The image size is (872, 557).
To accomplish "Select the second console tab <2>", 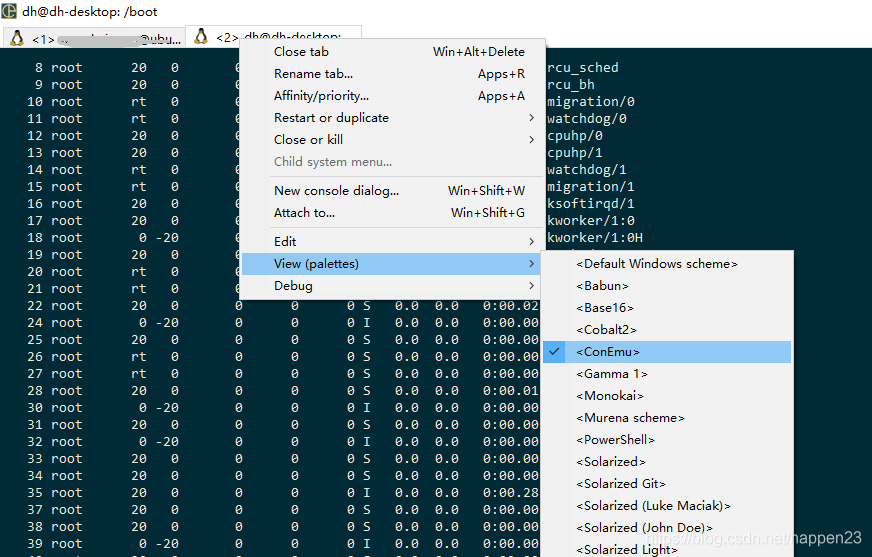I will [273, 36].
